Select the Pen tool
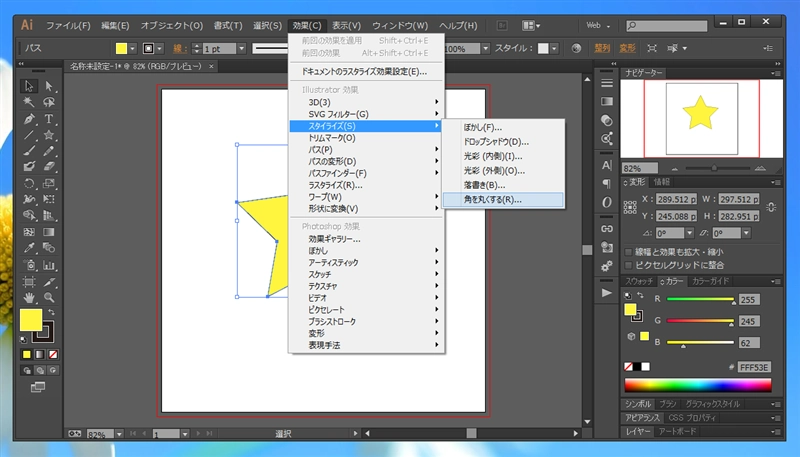Image resolution: width=800 pixels, height=457 pixels. click(29, 119)
